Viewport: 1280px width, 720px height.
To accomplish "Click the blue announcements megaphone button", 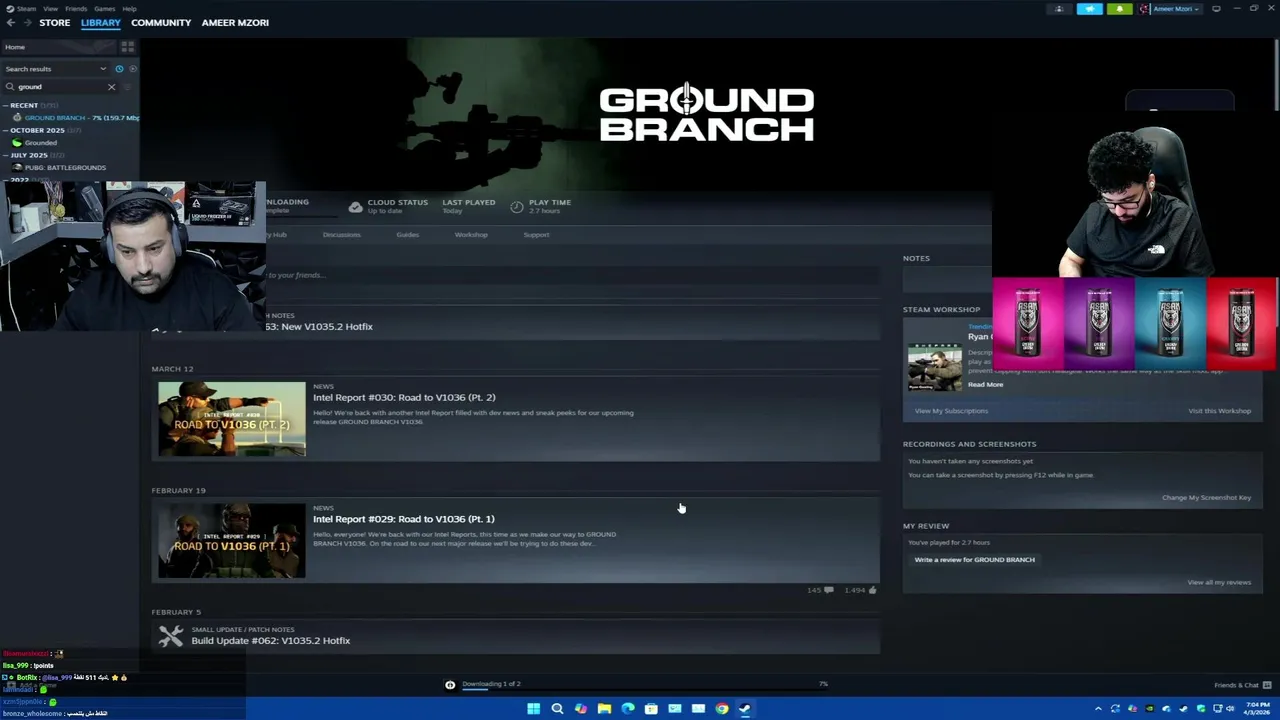I will pyautogui.click(x=1090, y=9).
